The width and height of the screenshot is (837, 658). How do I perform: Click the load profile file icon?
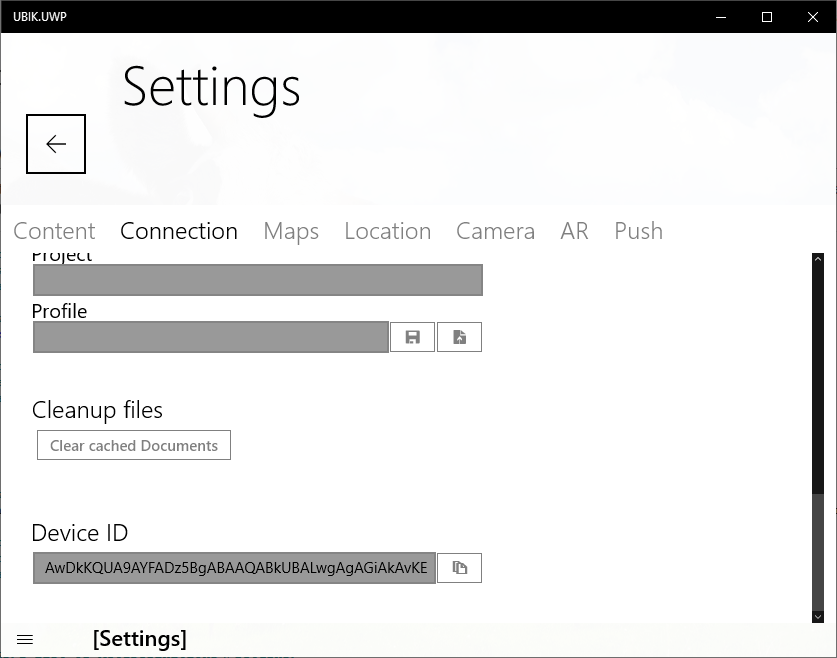click(459, 338)
